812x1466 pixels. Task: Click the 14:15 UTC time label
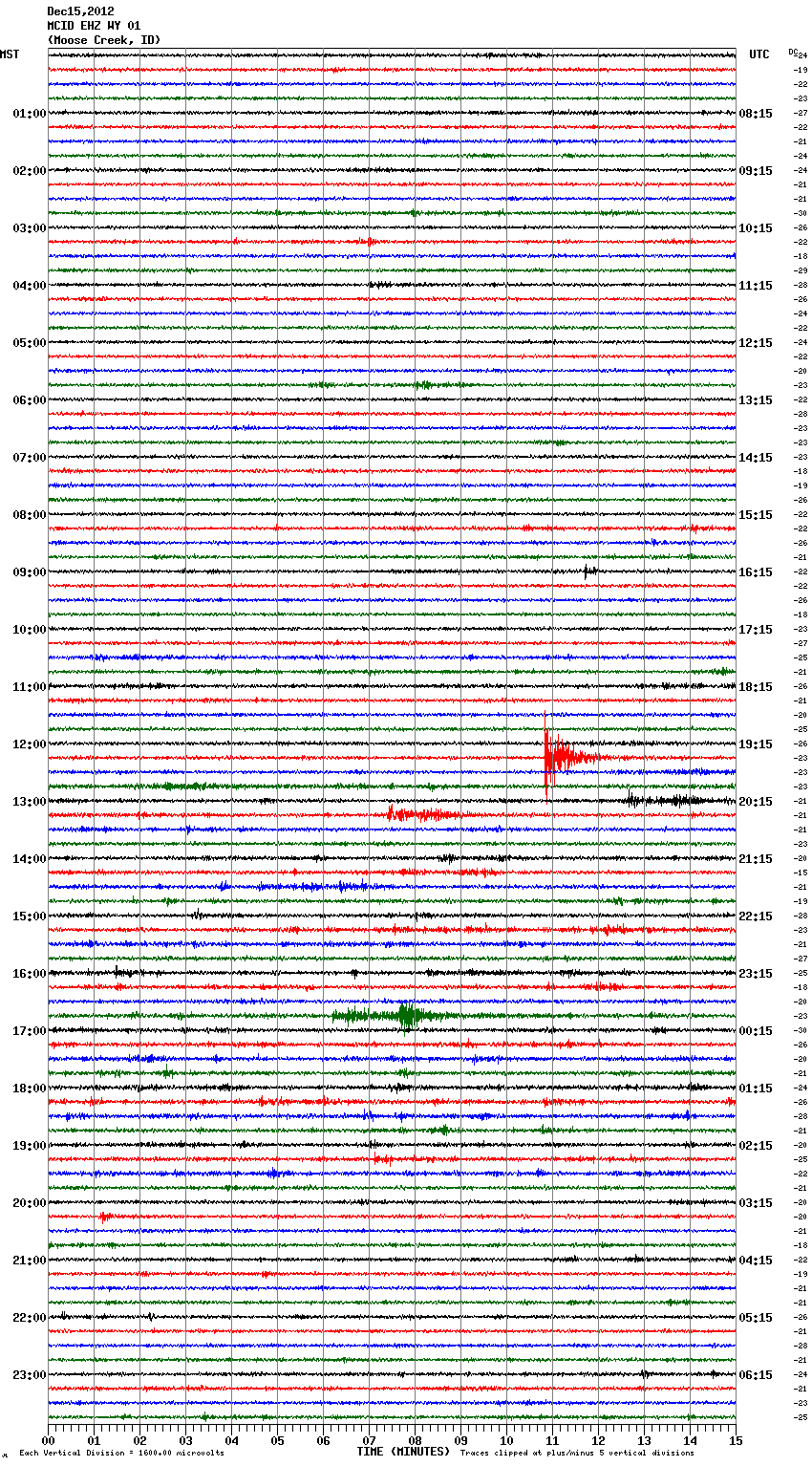coord(756,458)
